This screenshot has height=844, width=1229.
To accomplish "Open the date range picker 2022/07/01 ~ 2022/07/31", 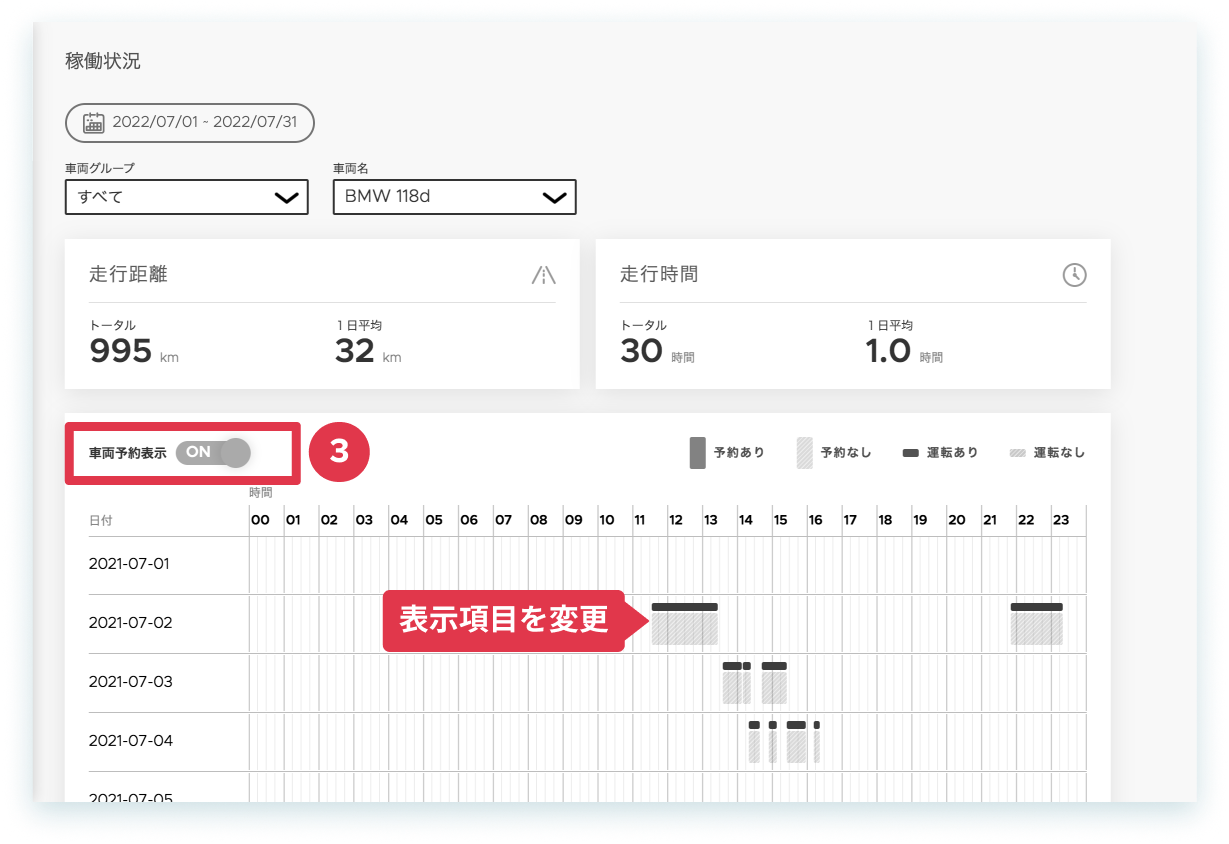I will tap(190, 123).
